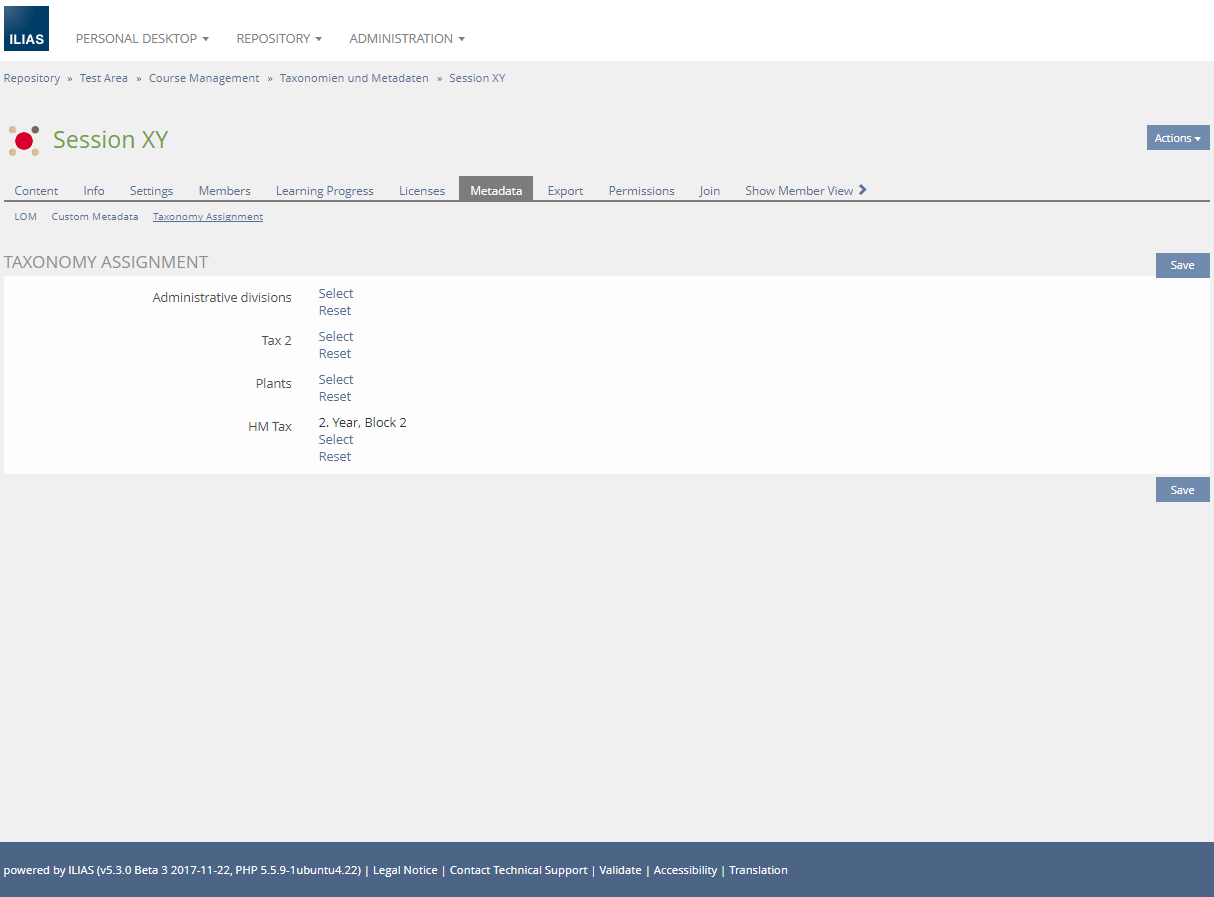Image resolution: width=1214 pixels, height=897 pixels.
Task: Open the Learning Progress tab
Action: pos(324,191)
